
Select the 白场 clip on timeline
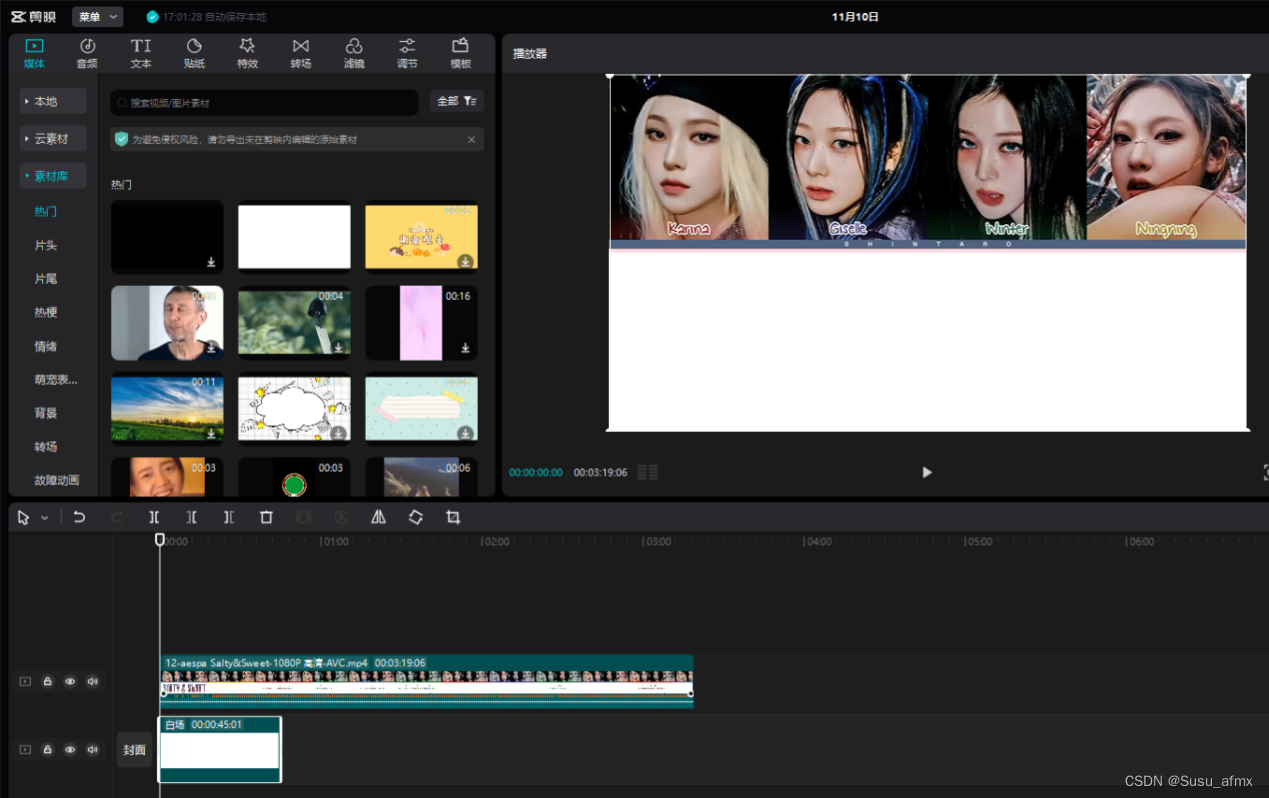click(x=220, y=749)
